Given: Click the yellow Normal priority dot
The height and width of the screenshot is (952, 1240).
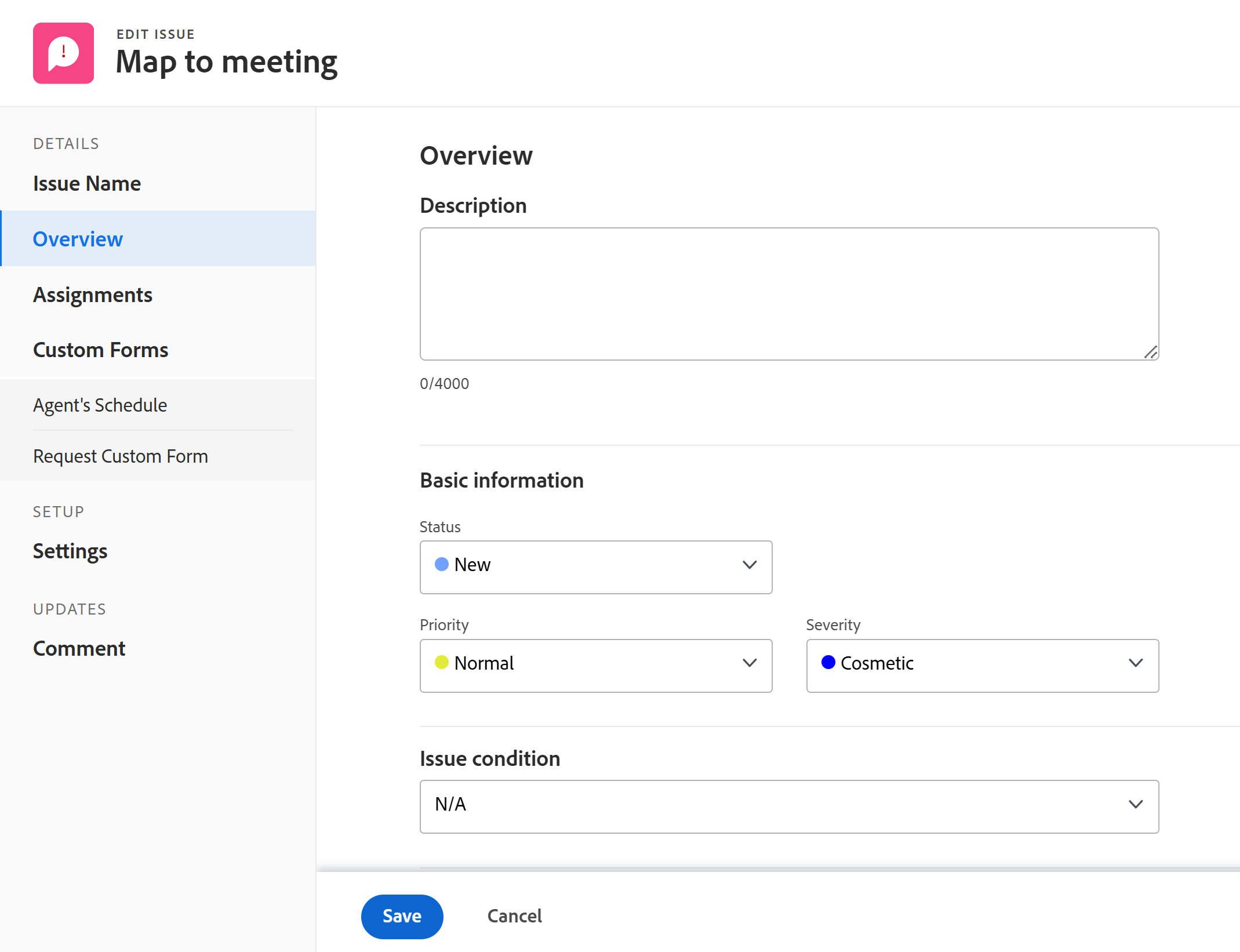Looking at the screenshot, I should point(442,663).
